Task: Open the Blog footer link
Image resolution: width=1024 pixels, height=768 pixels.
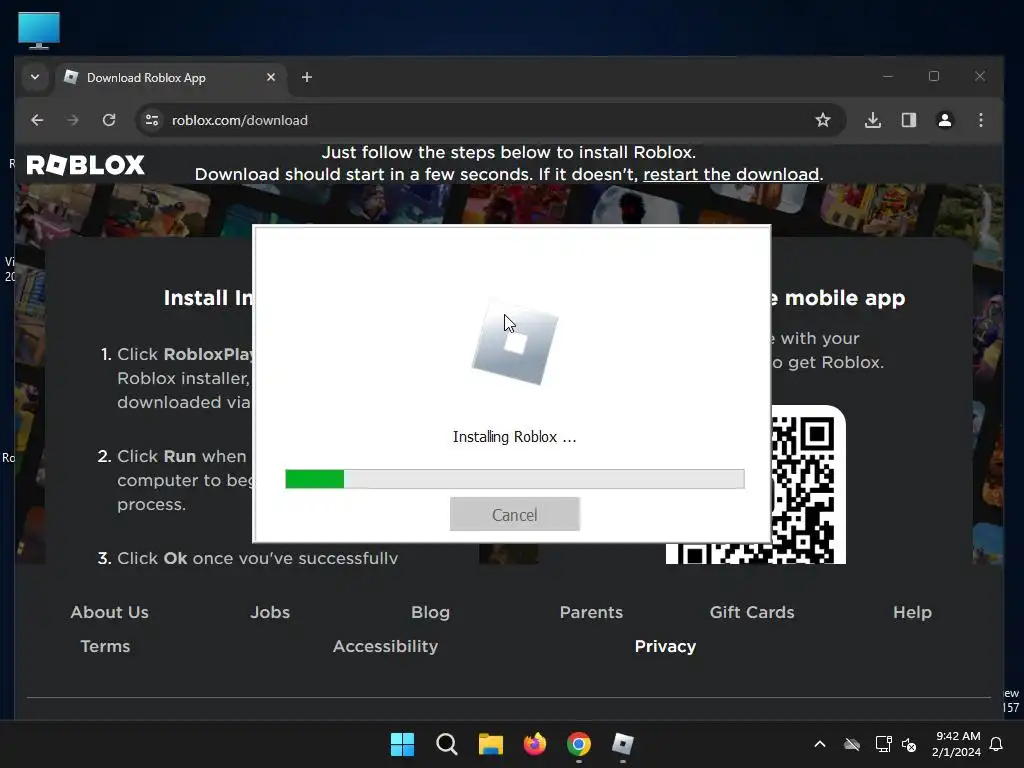Action: tap(430, 613)
